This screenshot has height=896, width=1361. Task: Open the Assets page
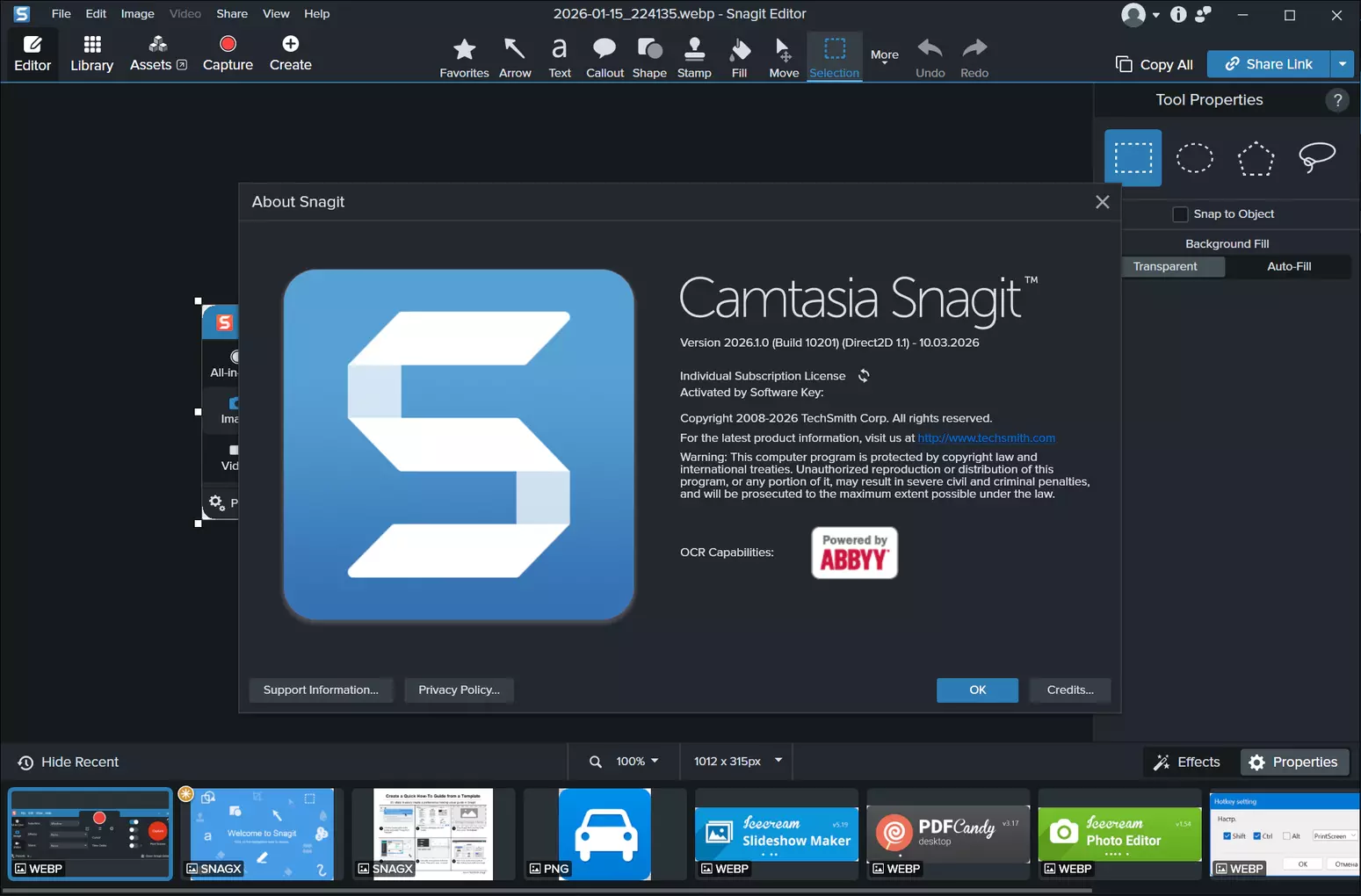click(158, 54)
